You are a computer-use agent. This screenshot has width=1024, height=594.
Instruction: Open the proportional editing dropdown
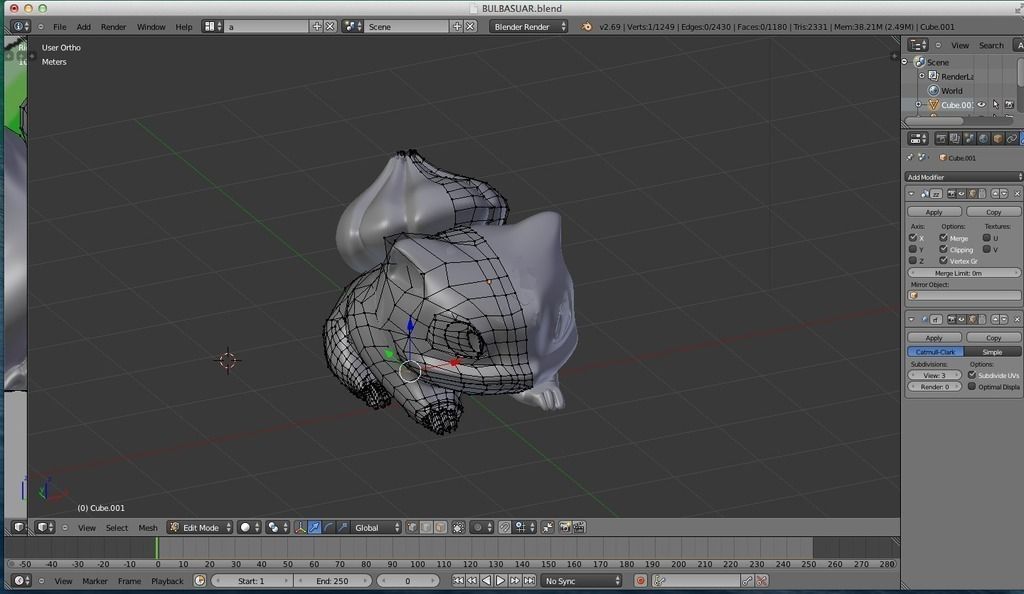481,527
